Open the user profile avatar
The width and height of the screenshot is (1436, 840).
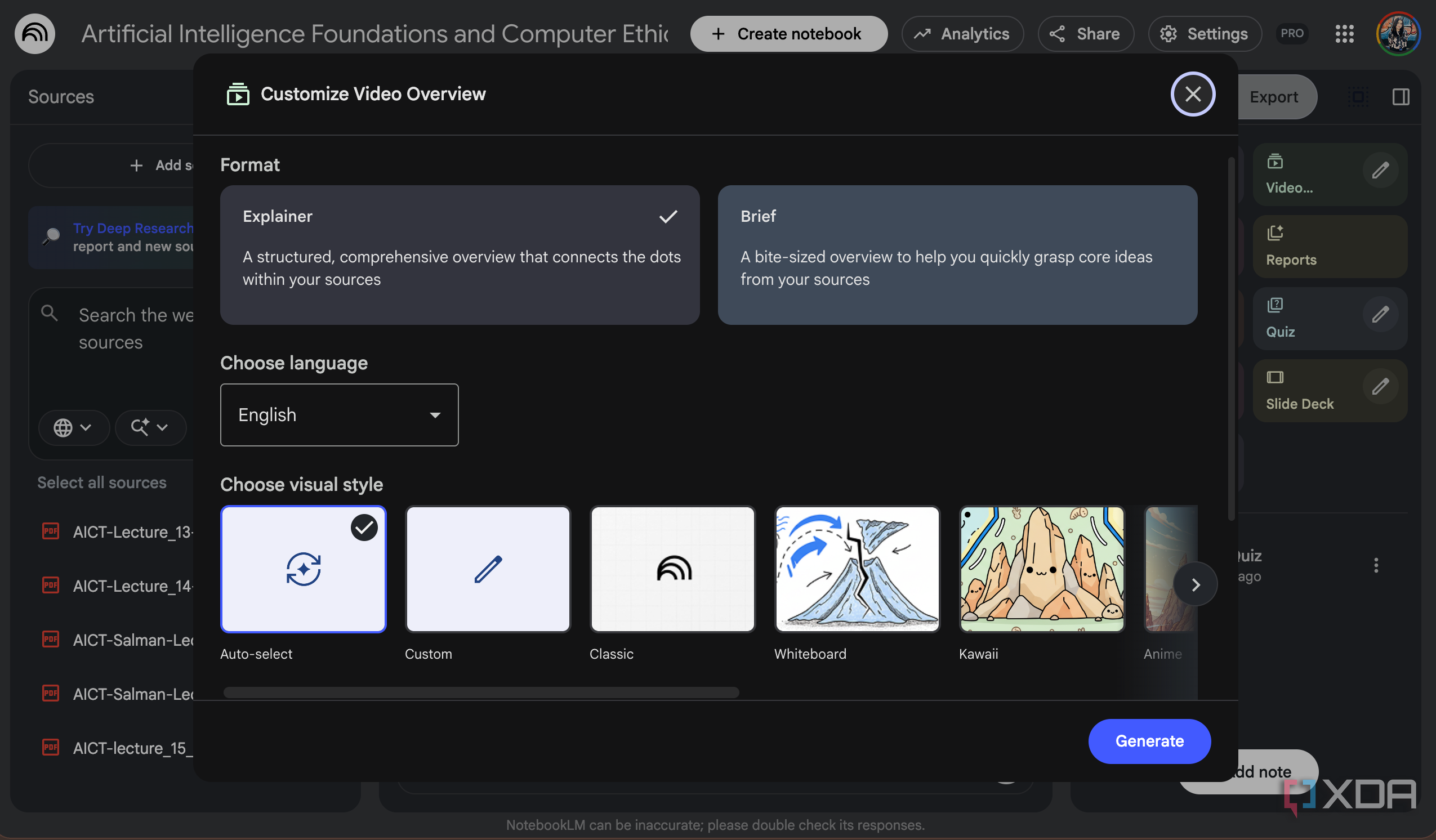click(x=1398, y=34)
